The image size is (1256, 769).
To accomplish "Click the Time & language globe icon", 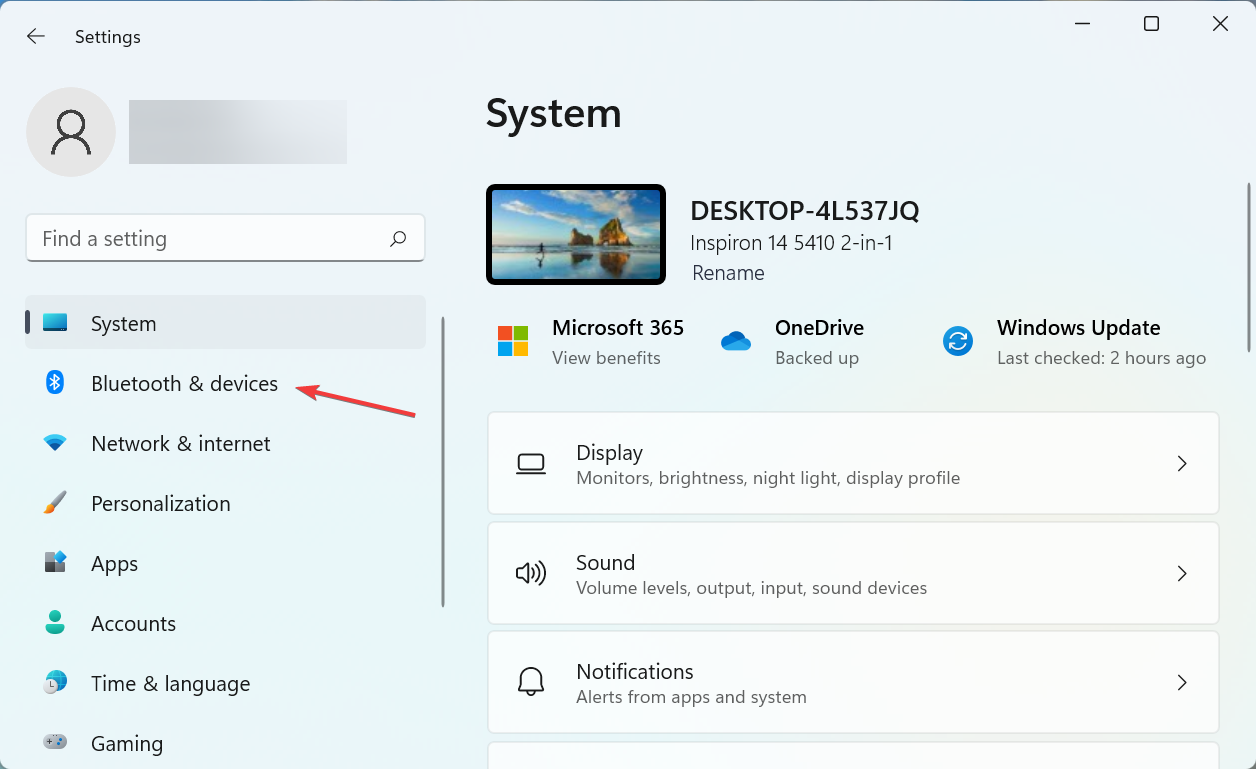I will point(55,682).
